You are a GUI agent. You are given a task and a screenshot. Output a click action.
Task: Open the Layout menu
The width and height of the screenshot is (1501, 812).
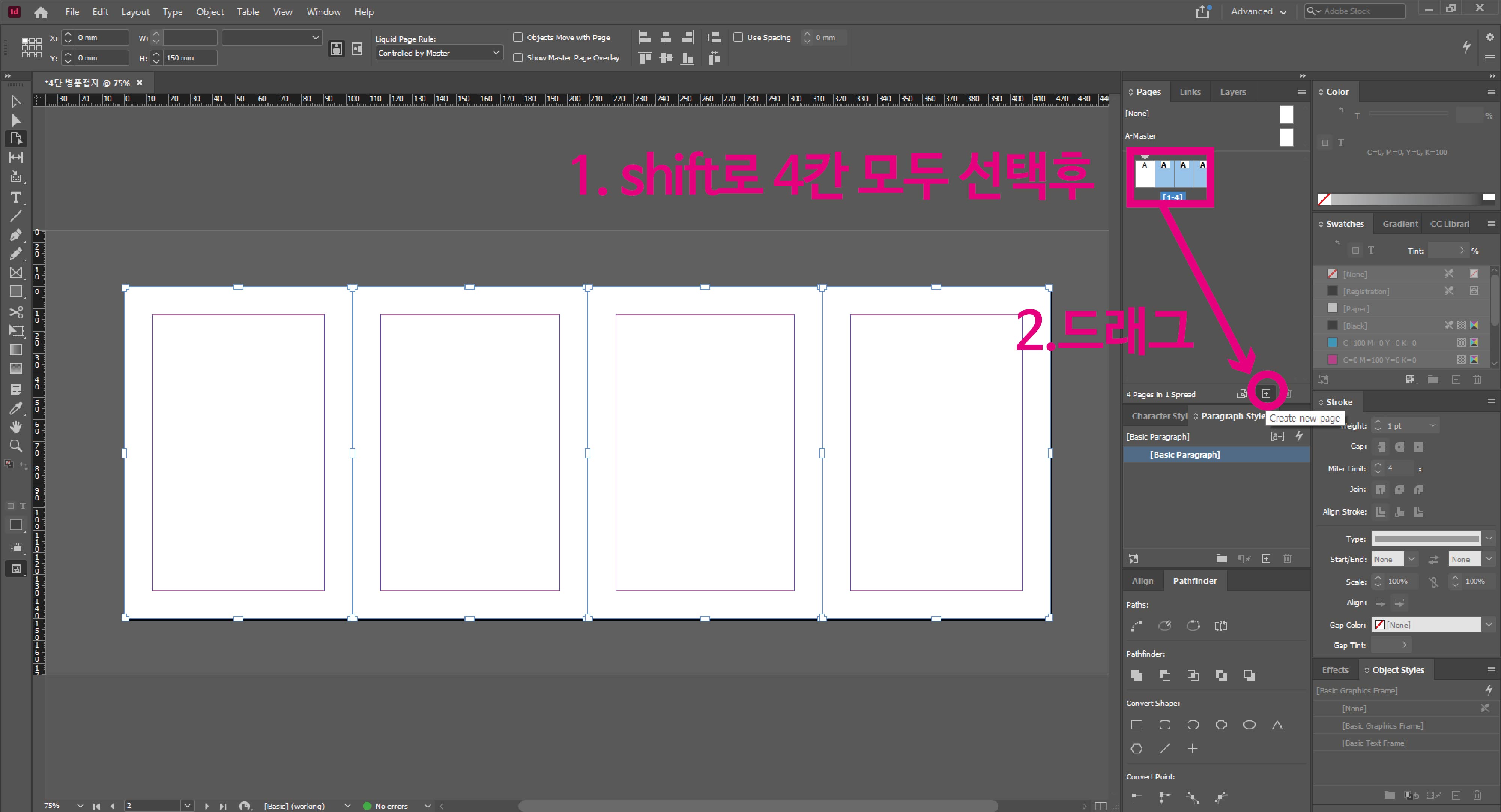(135, 12)
